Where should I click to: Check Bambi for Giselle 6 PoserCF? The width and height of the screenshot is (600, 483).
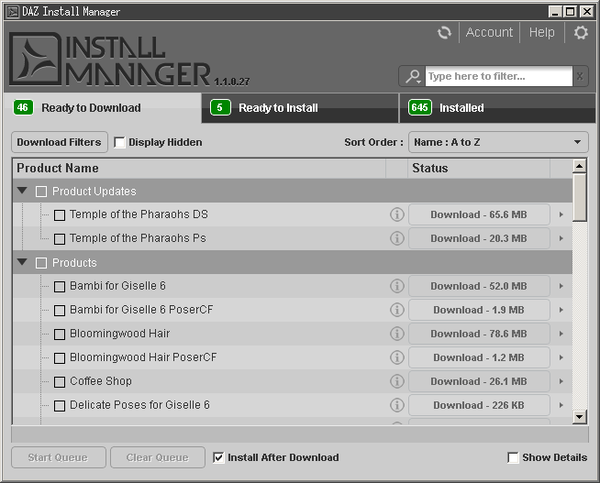coord(59,310)
